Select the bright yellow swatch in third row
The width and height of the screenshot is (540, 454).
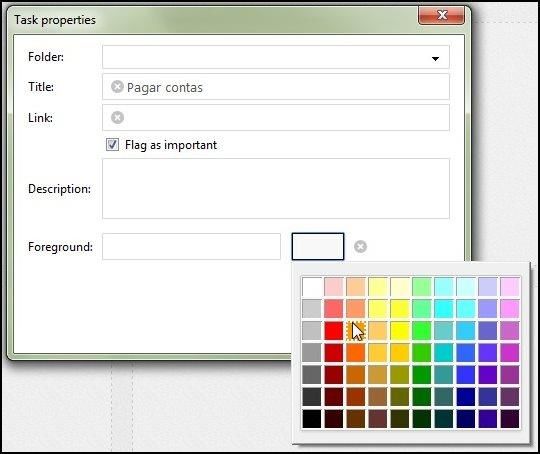click(400, 331)
